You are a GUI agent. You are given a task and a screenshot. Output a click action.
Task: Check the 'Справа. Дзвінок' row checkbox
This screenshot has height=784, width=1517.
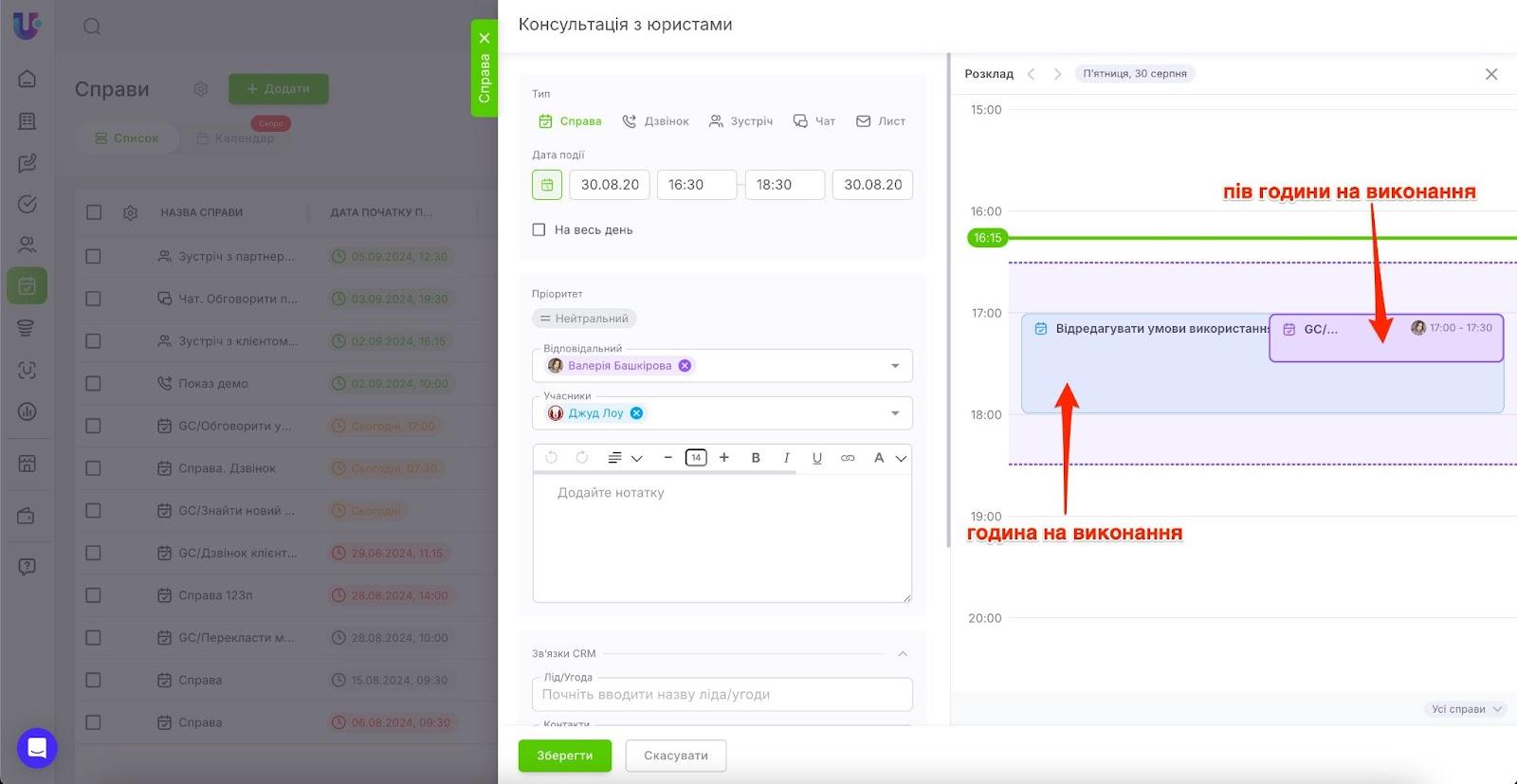point(93,468)
